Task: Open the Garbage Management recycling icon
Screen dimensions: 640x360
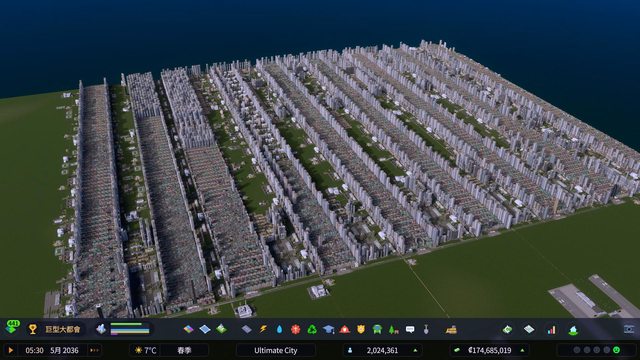Action: 312,329
